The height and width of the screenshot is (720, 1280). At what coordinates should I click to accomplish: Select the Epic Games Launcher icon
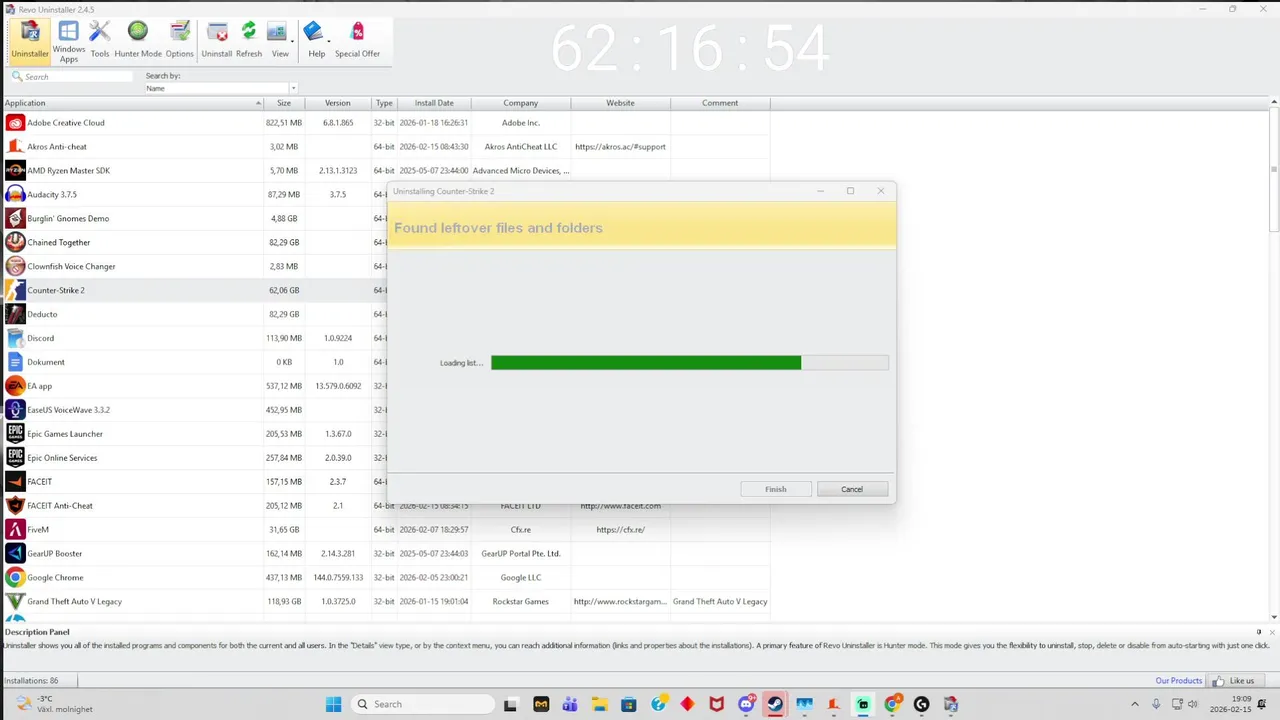[15, 434]
